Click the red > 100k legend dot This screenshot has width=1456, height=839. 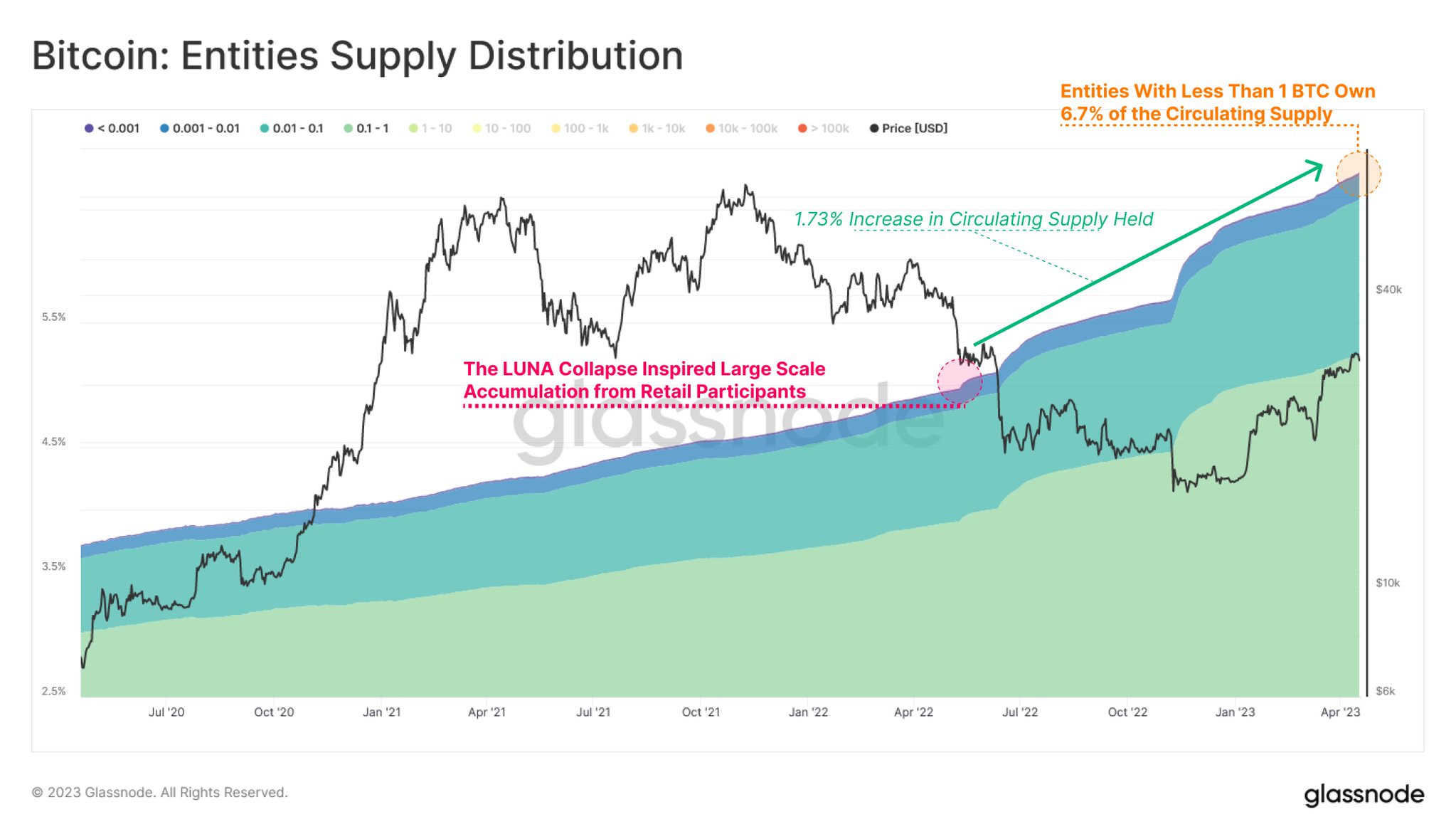point(802,128)
